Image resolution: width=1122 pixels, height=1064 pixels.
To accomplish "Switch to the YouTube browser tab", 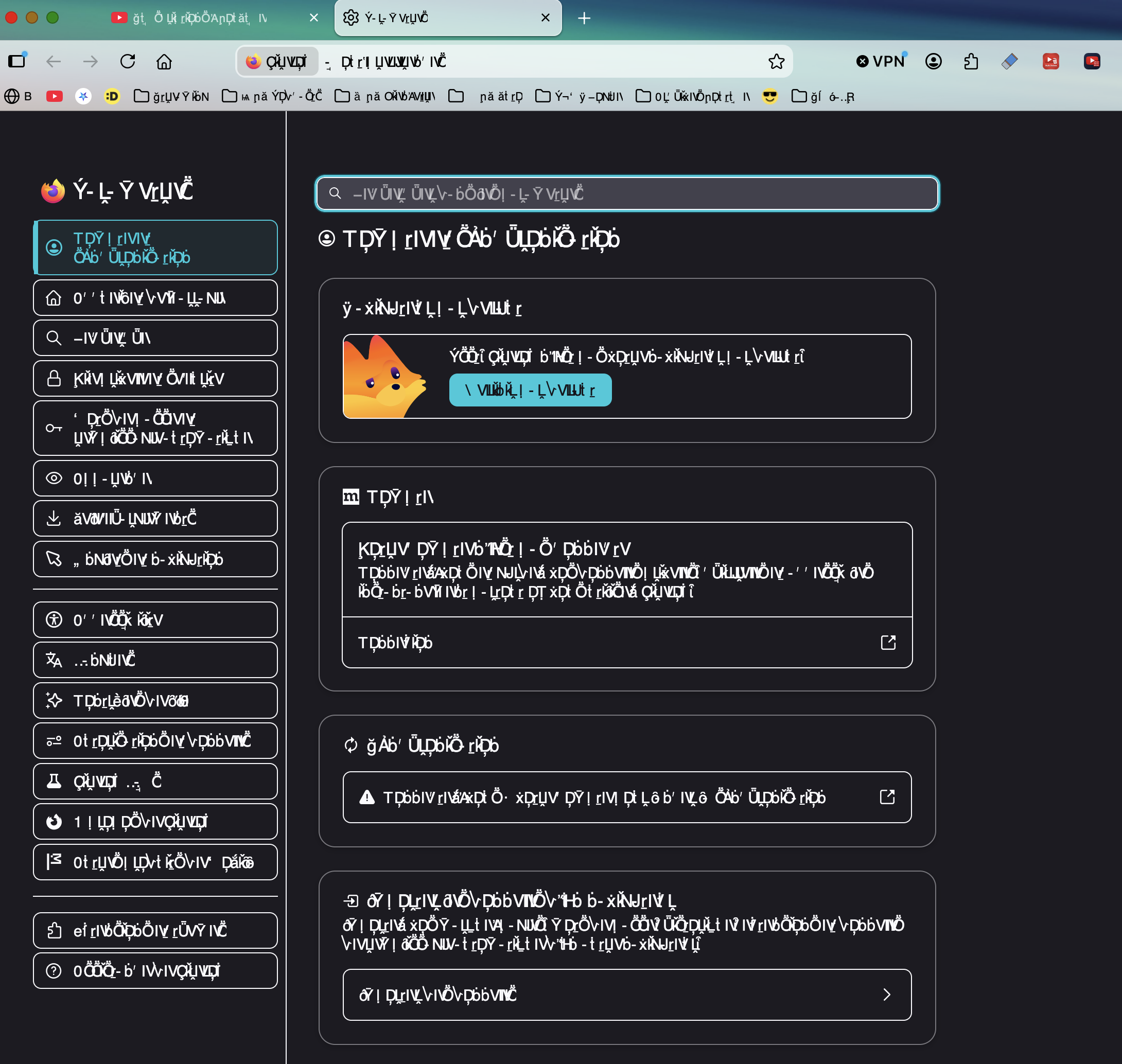I will [216, 18].
